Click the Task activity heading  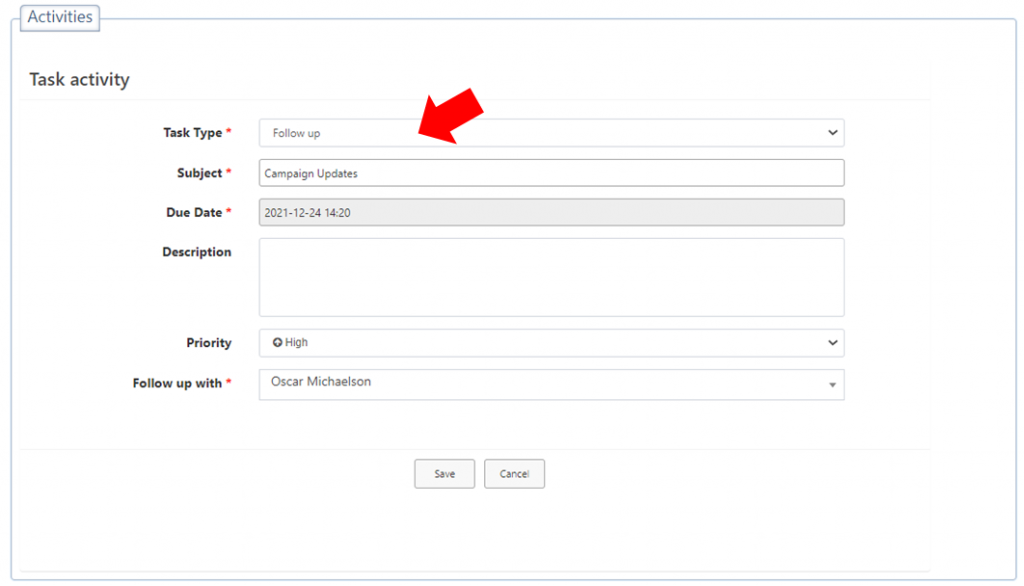point(80,80)
